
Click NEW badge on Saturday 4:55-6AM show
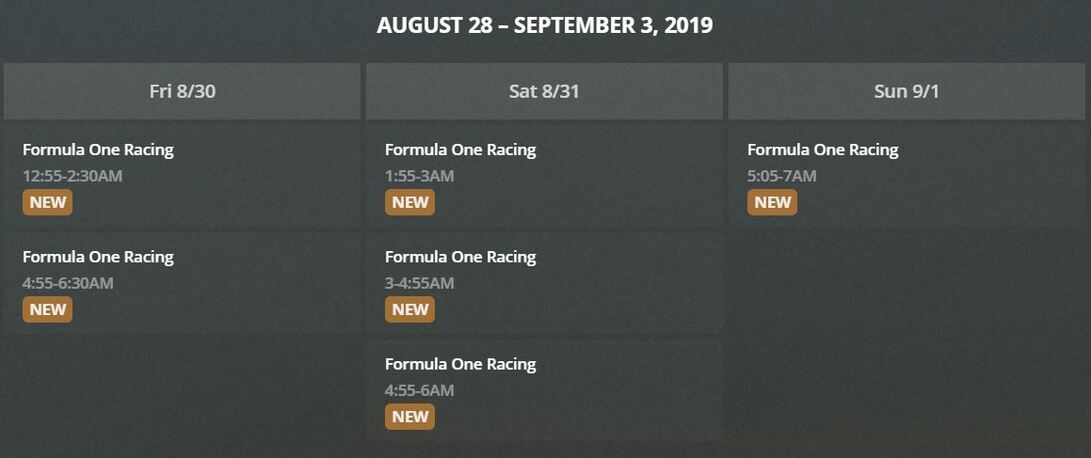[x=410, y=416]
